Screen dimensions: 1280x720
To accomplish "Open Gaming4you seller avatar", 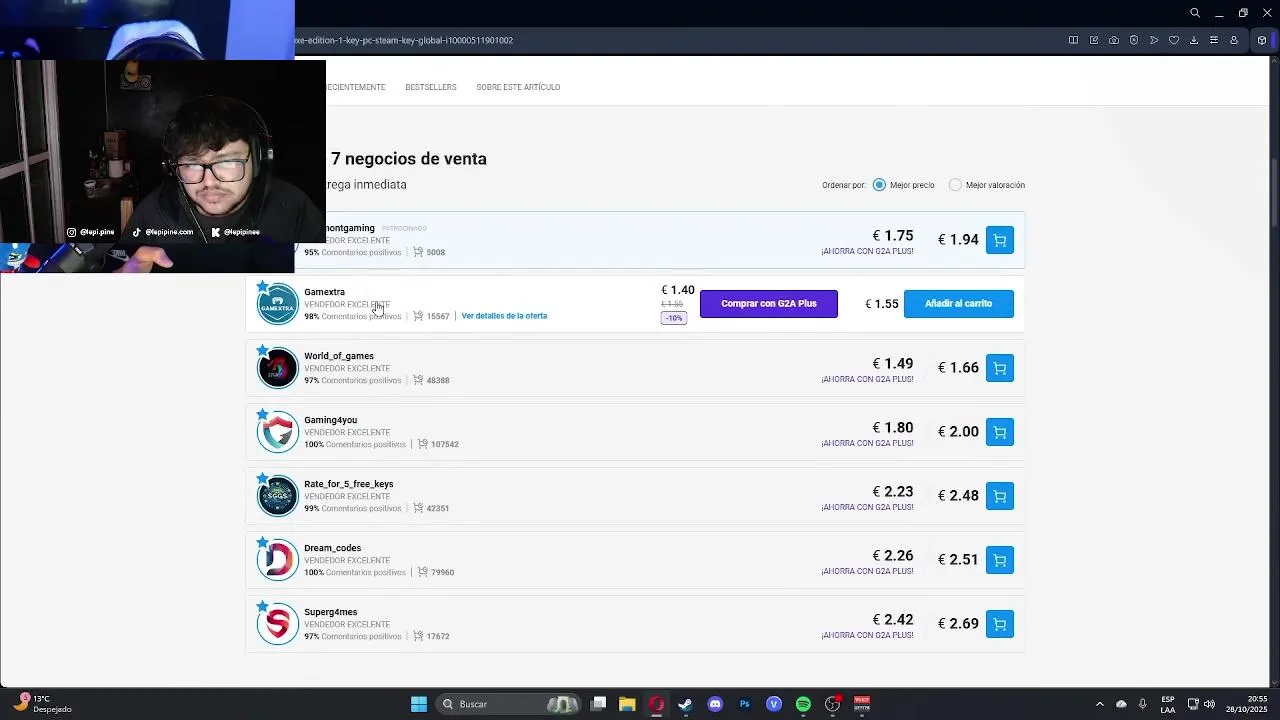I will pos(277,432).
